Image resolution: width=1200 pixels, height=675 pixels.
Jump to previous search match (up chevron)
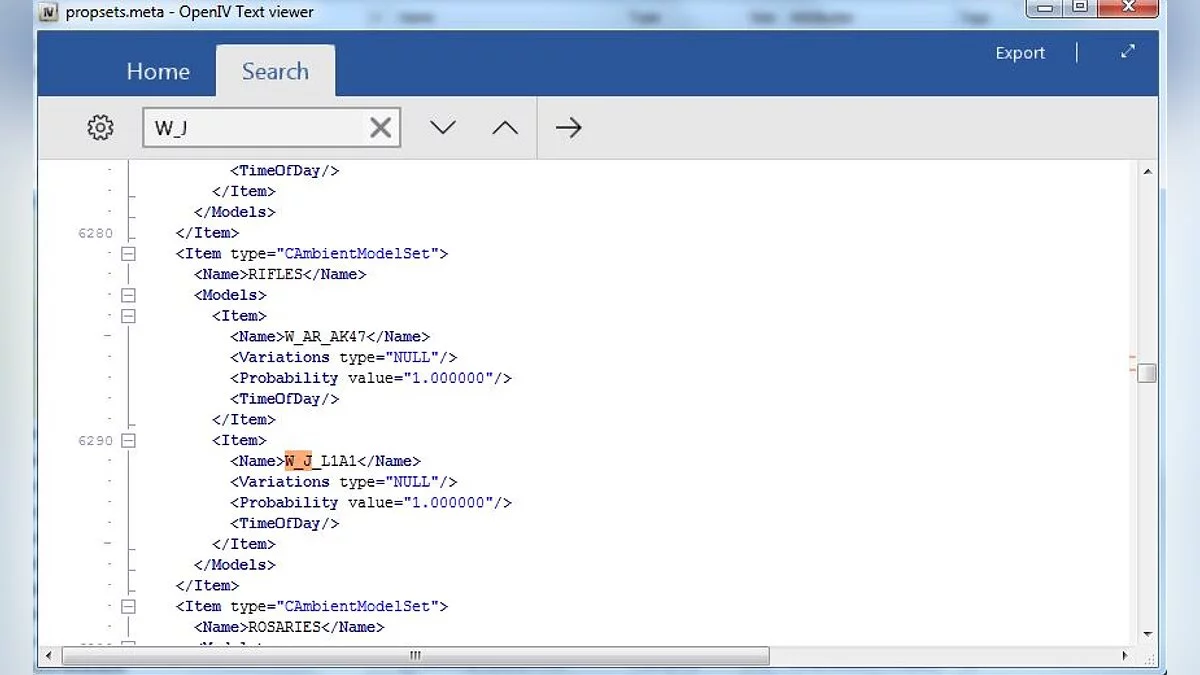[505, 128]
